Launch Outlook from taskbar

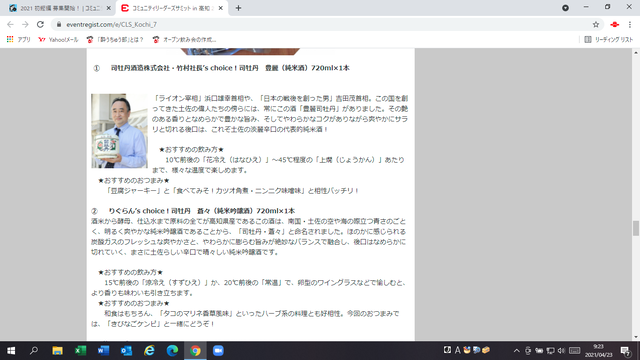point(127,351)
